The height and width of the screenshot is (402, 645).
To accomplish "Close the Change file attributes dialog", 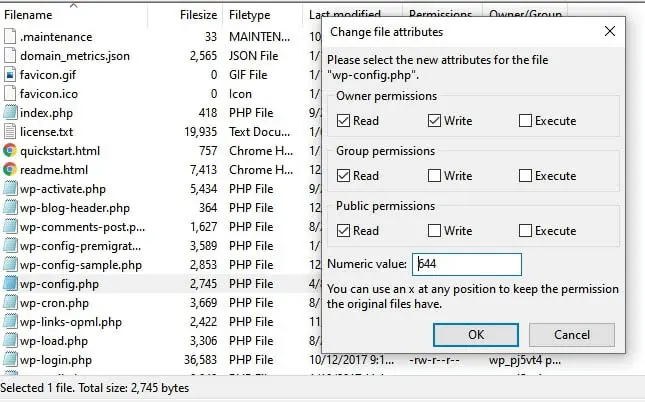I will (x=609, y=32).
